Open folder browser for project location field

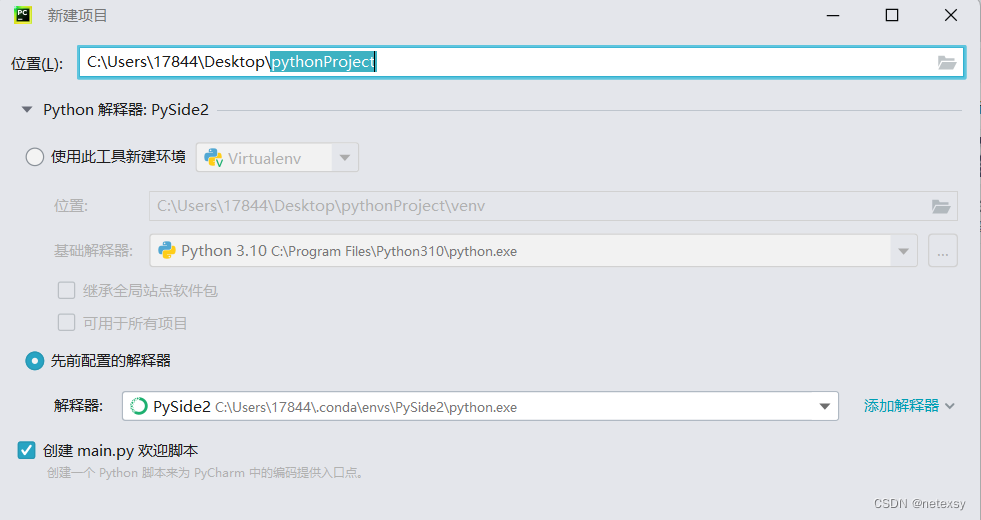[x=947, y=62]
